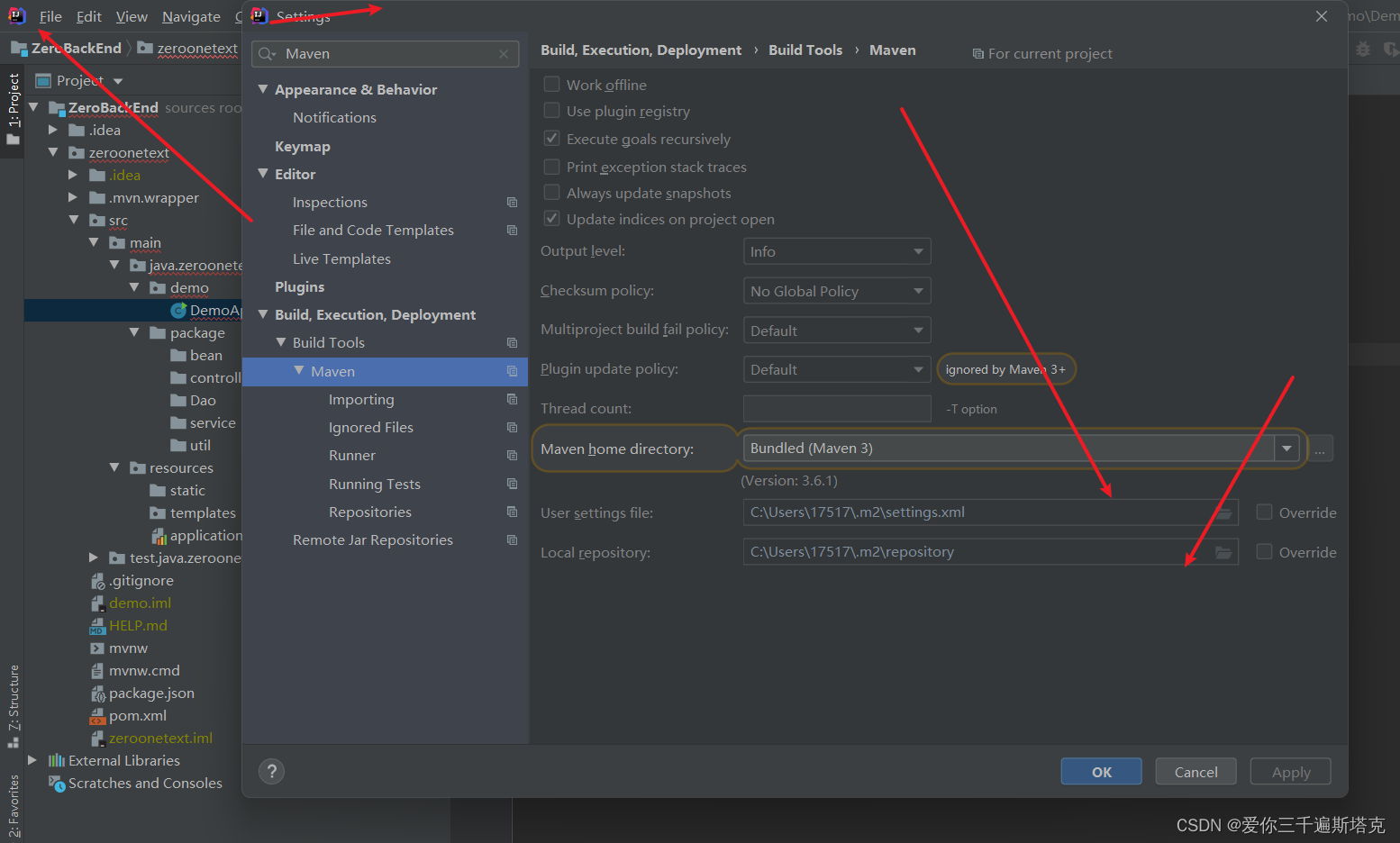Open folder browser for User settings file
The image size is (1400, 843).
tap(1223, 513)
